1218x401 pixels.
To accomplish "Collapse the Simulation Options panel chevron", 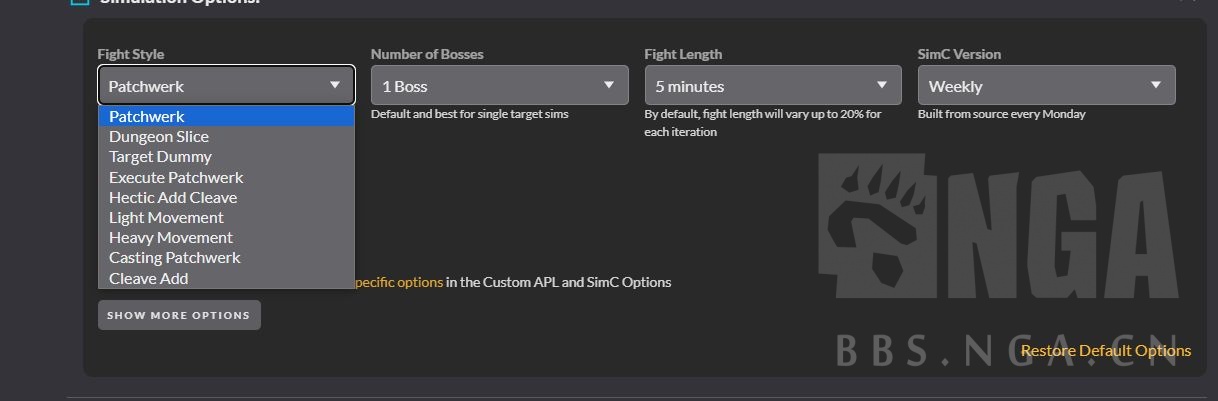I will coord(1188,2).
